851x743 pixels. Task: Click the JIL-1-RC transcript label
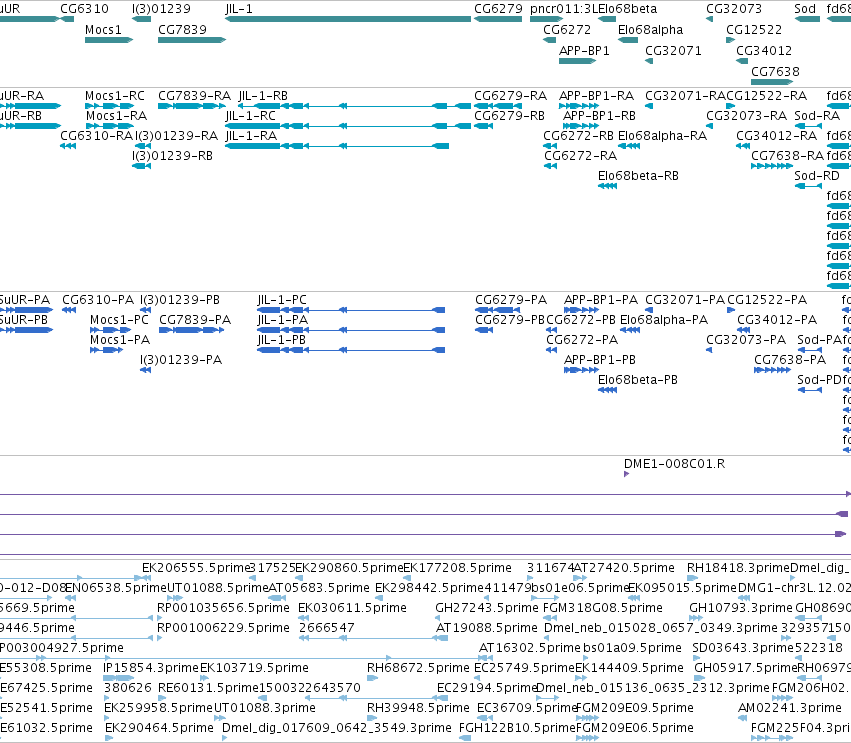pyautogui.click(x=250, y=116)
